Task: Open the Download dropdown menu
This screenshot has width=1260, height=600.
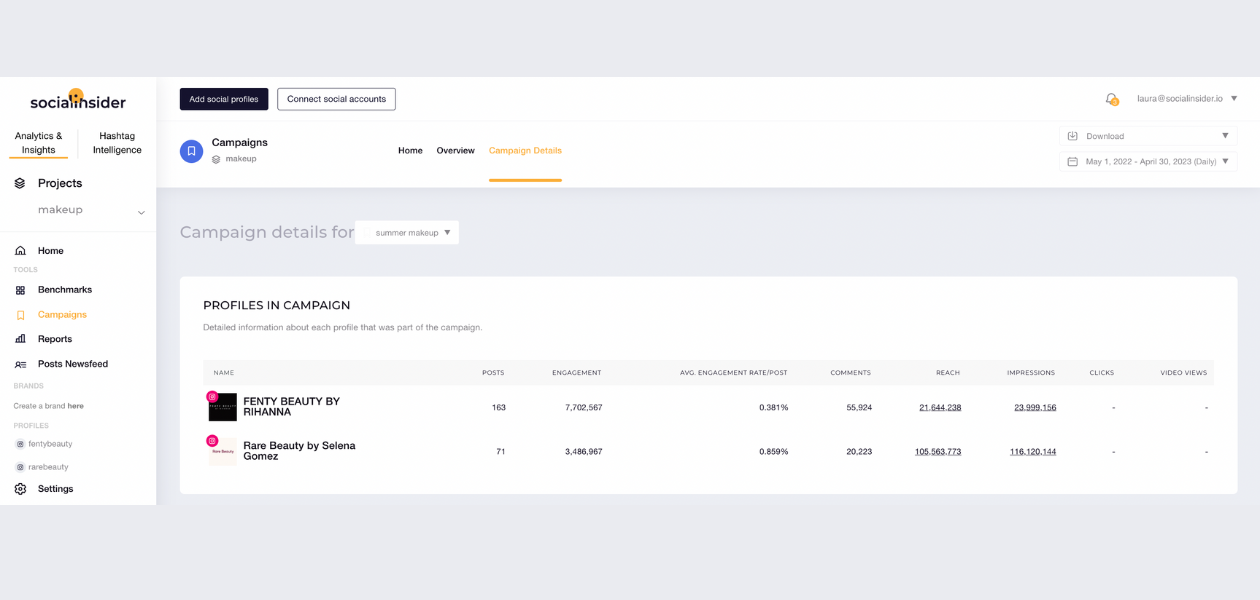Action: click(x=1148, y=136)
